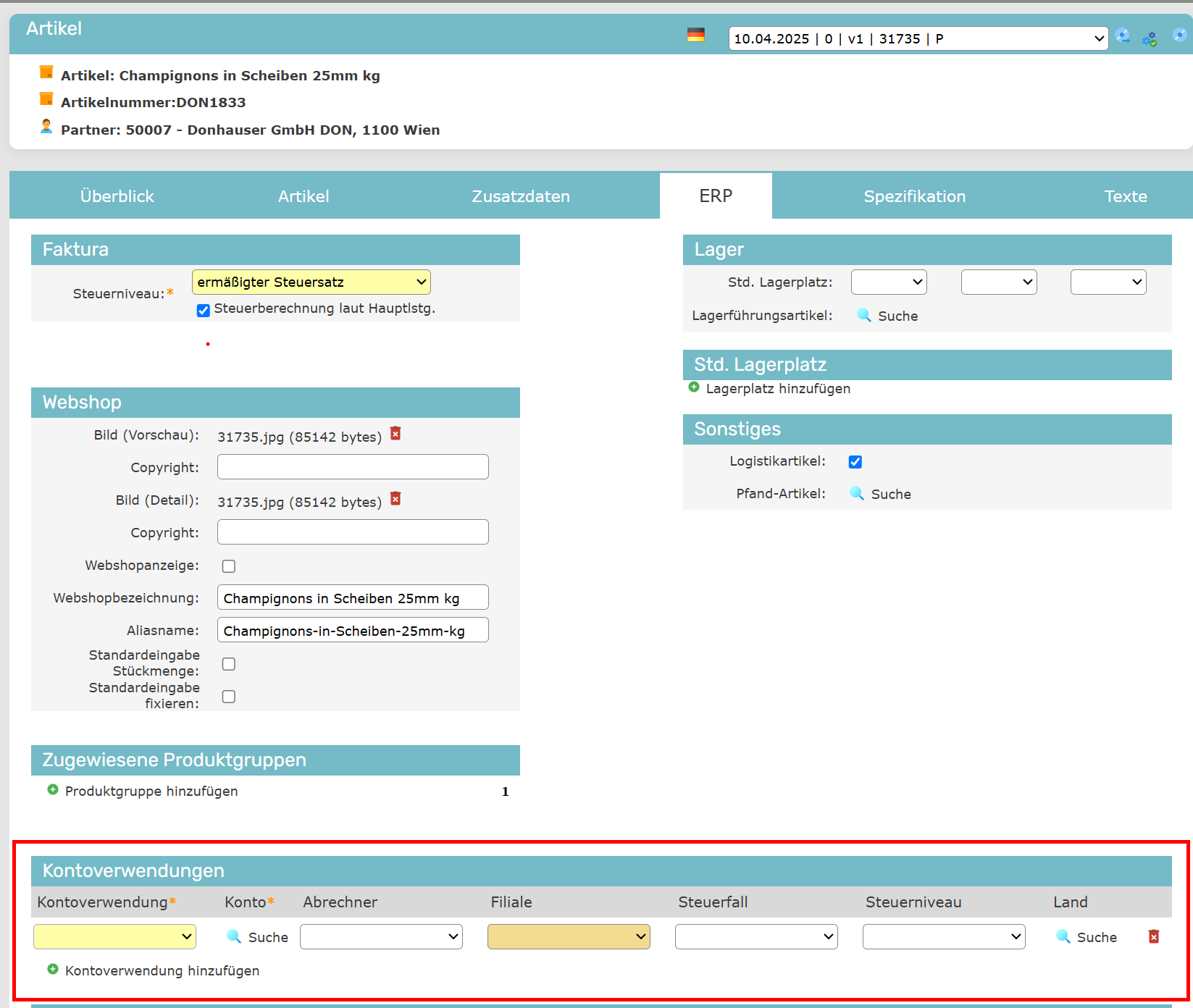
Task: Uncheck Steuerberechnung laut Hauptlstg. checkbox
Action: click(204, 310)
